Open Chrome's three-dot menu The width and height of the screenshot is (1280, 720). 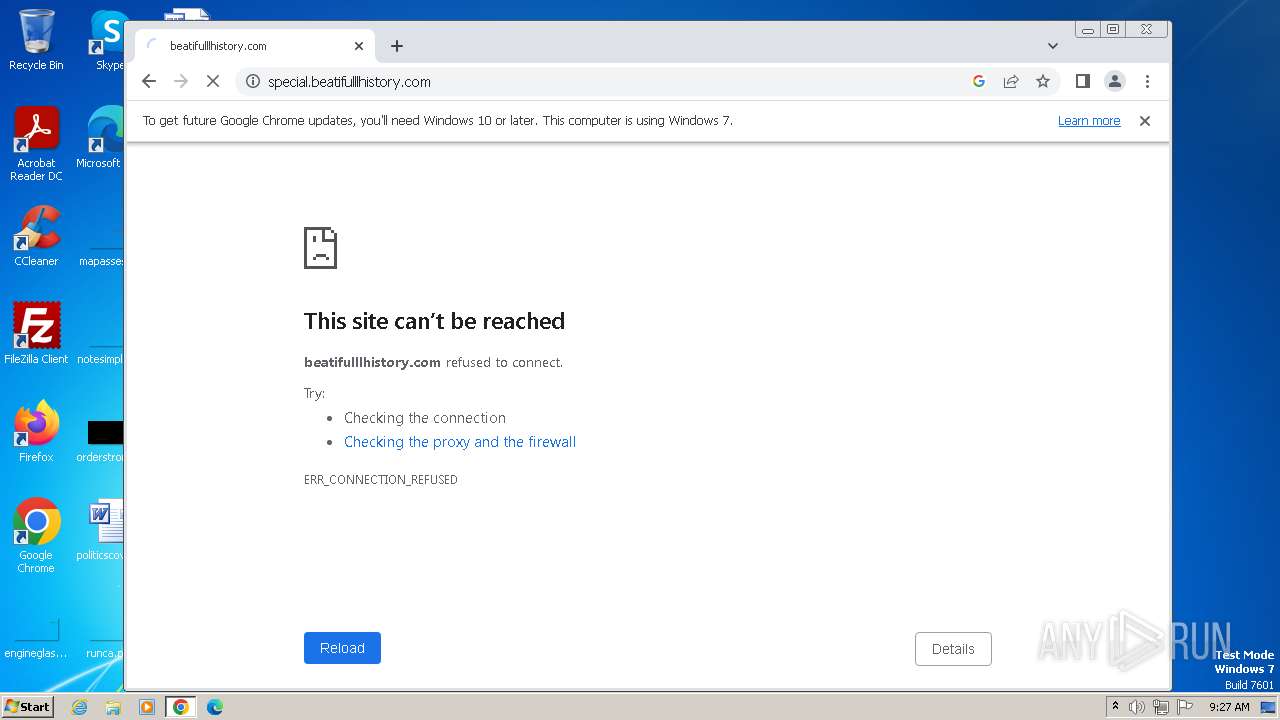1147,82
